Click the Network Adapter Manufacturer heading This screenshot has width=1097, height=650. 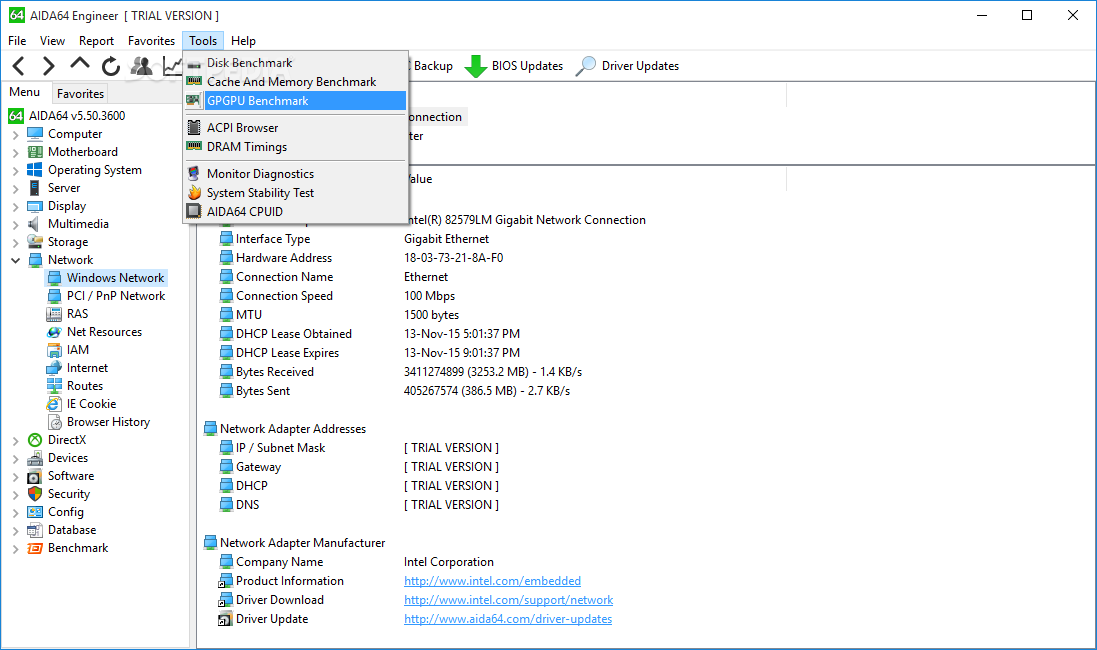[302, 543]
